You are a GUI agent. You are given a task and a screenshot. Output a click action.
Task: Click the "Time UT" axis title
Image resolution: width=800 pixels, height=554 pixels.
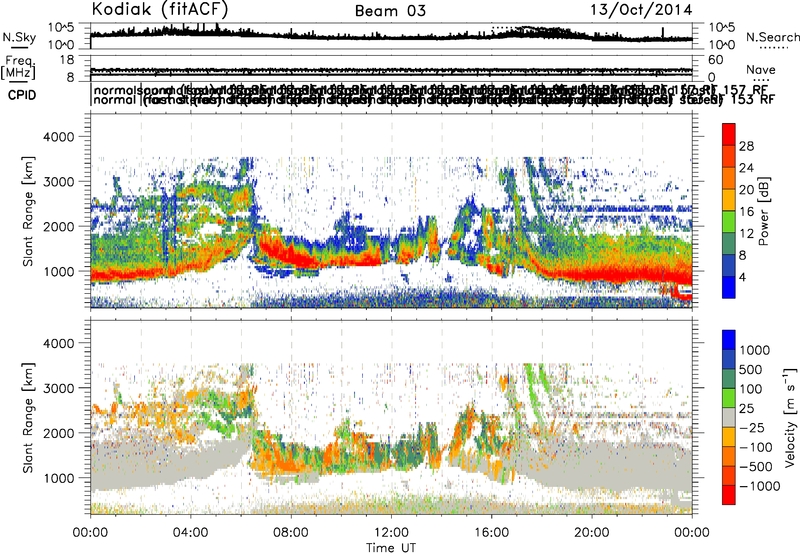point(391,548)
